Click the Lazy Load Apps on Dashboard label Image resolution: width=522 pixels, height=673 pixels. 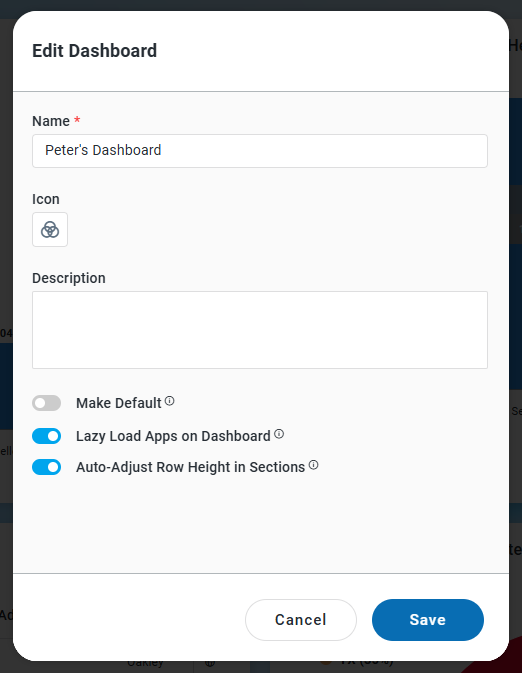[x=173, y=436]
